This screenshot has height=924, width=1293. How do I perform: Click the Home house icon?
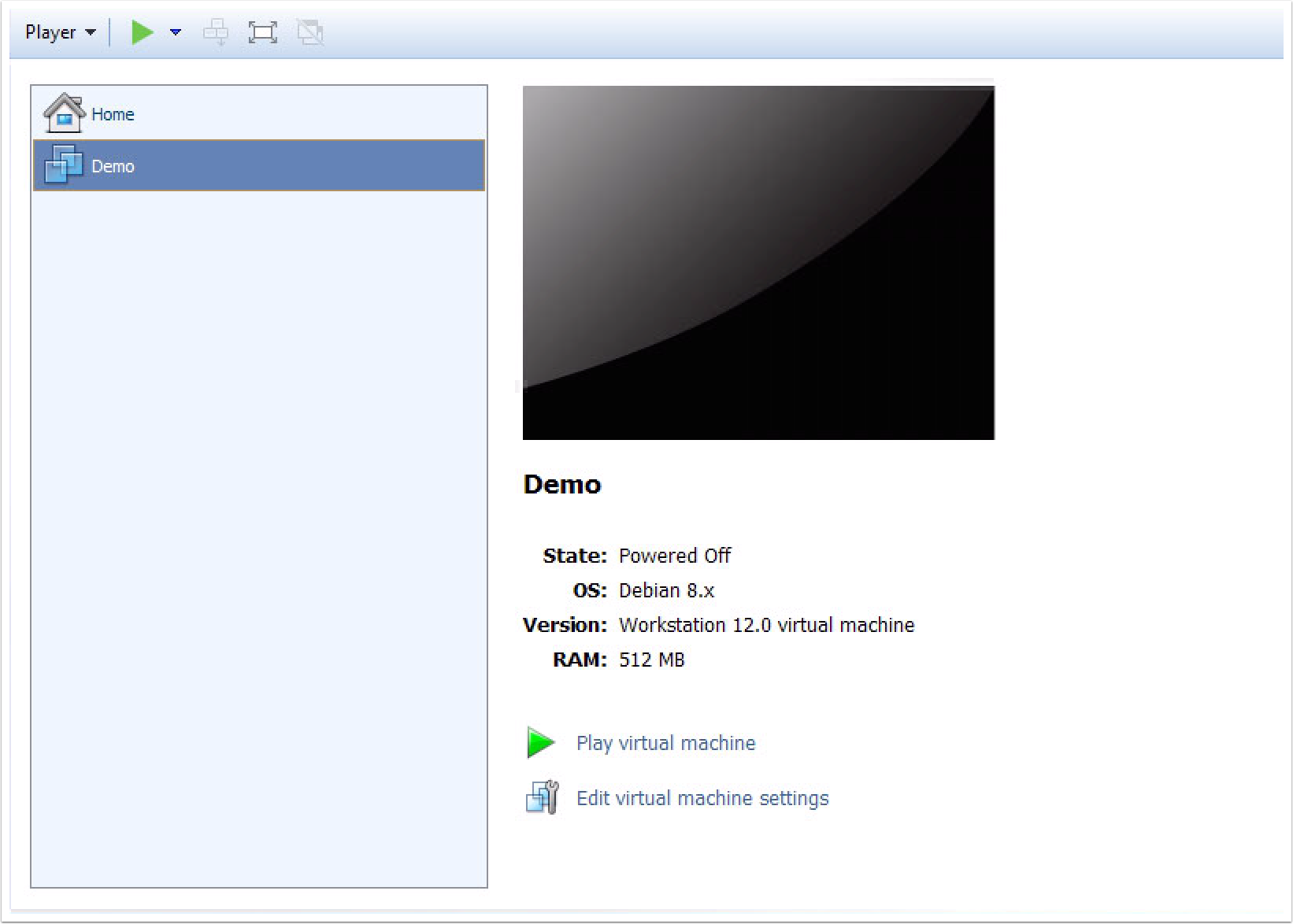click(x=64, y=113)
